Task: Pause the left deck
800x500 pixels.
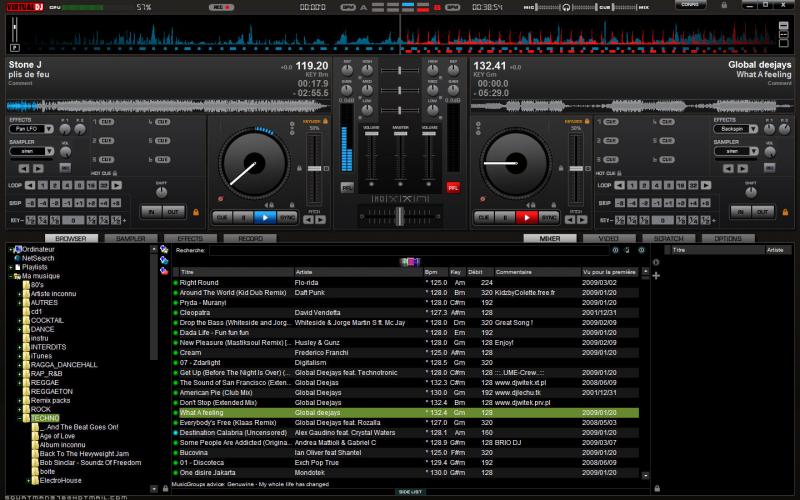Action: pyautogui.click(x=243, y=217)
